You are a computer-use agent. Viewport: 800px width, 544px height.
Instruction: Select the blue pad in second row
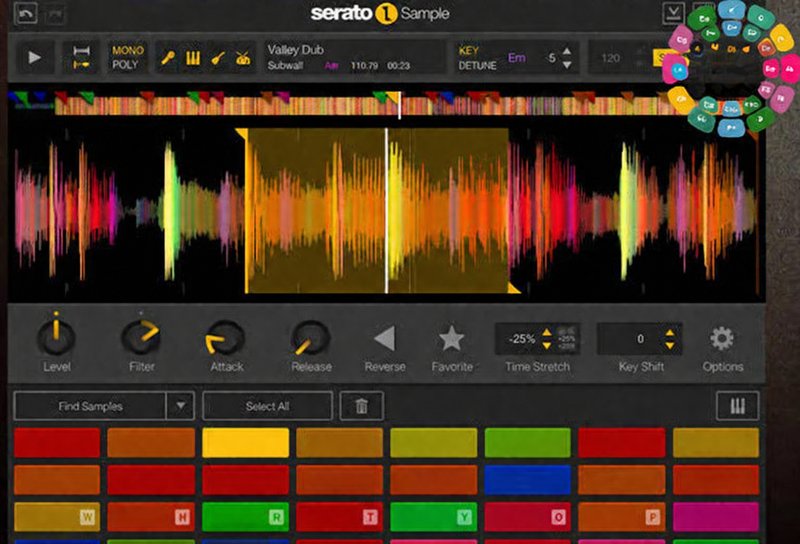point(528,480)
